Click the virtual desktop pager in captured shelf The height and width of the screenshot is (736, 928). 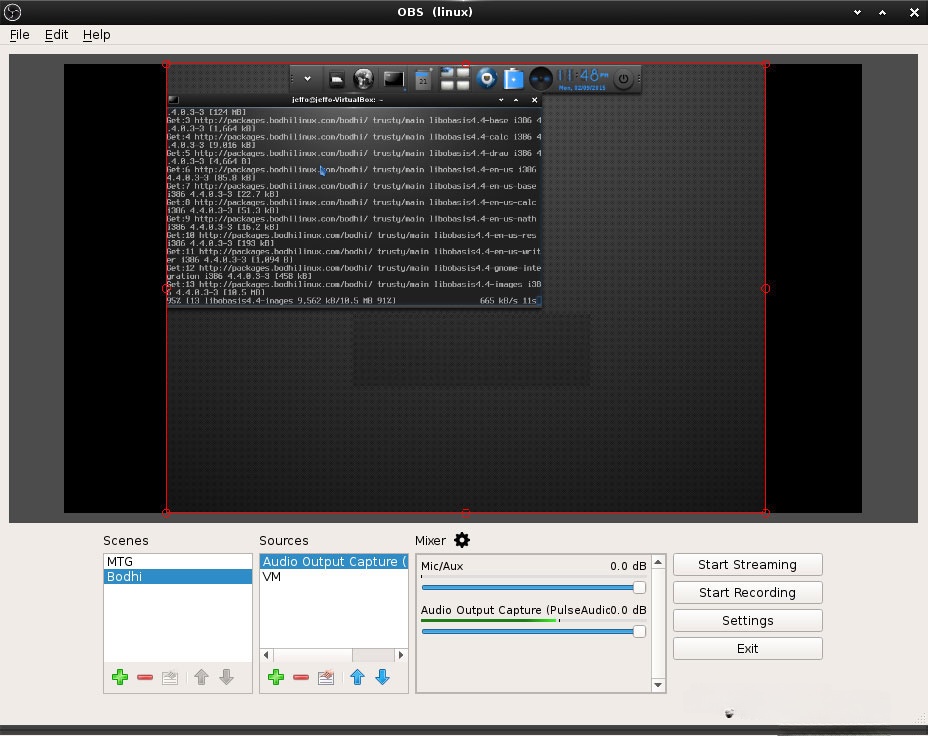click(455, 79)
